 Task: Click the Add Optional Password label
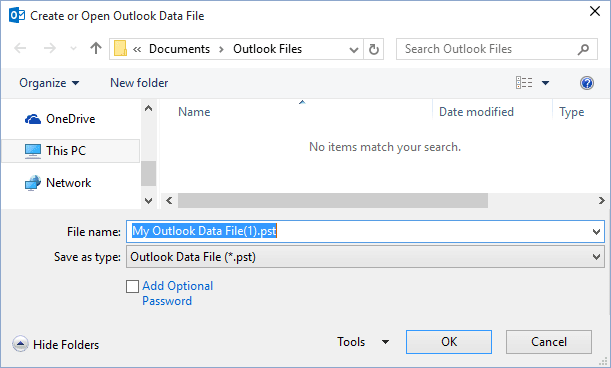click(177, 293)
